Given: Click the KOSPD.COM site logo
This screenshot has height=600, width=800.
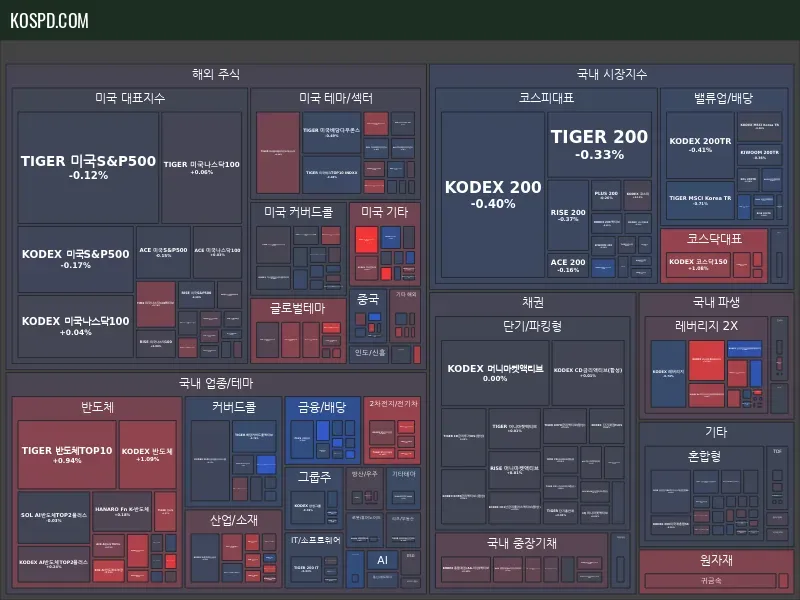Looking at the screenshot, I should (x=49, y=20).
